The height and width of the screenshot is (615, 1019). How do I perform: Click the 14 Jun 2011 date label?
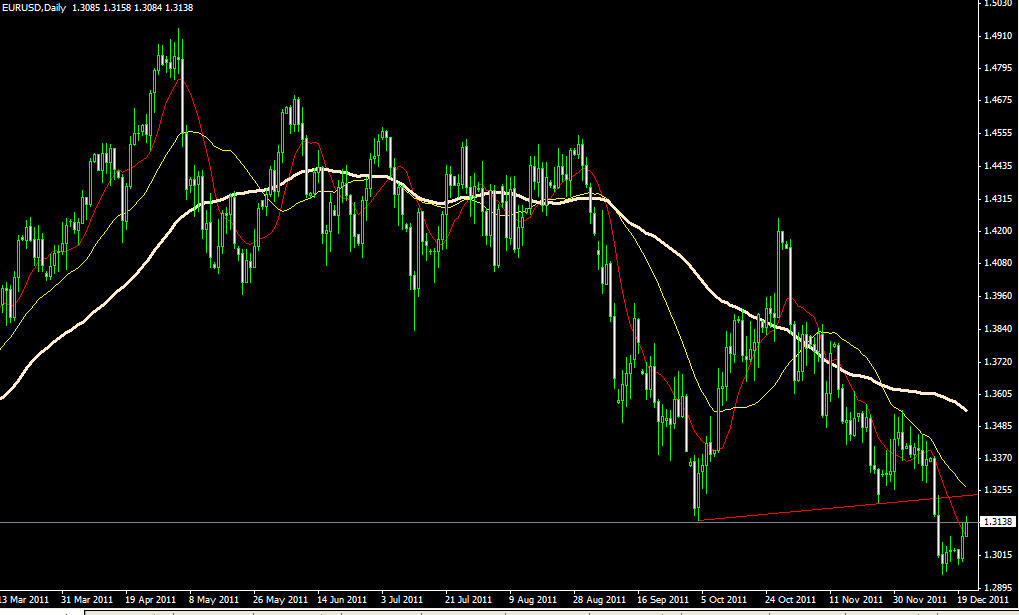(342, 599)
